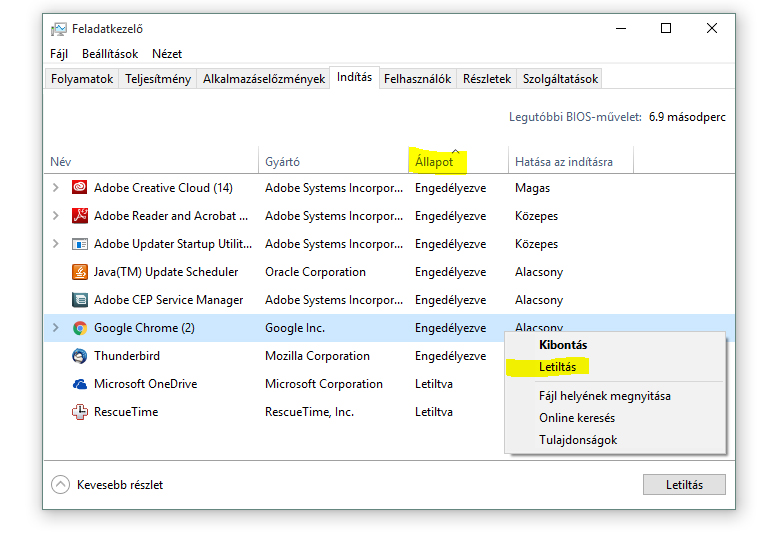Open the Beállítások menu

(x=110, y=54)
